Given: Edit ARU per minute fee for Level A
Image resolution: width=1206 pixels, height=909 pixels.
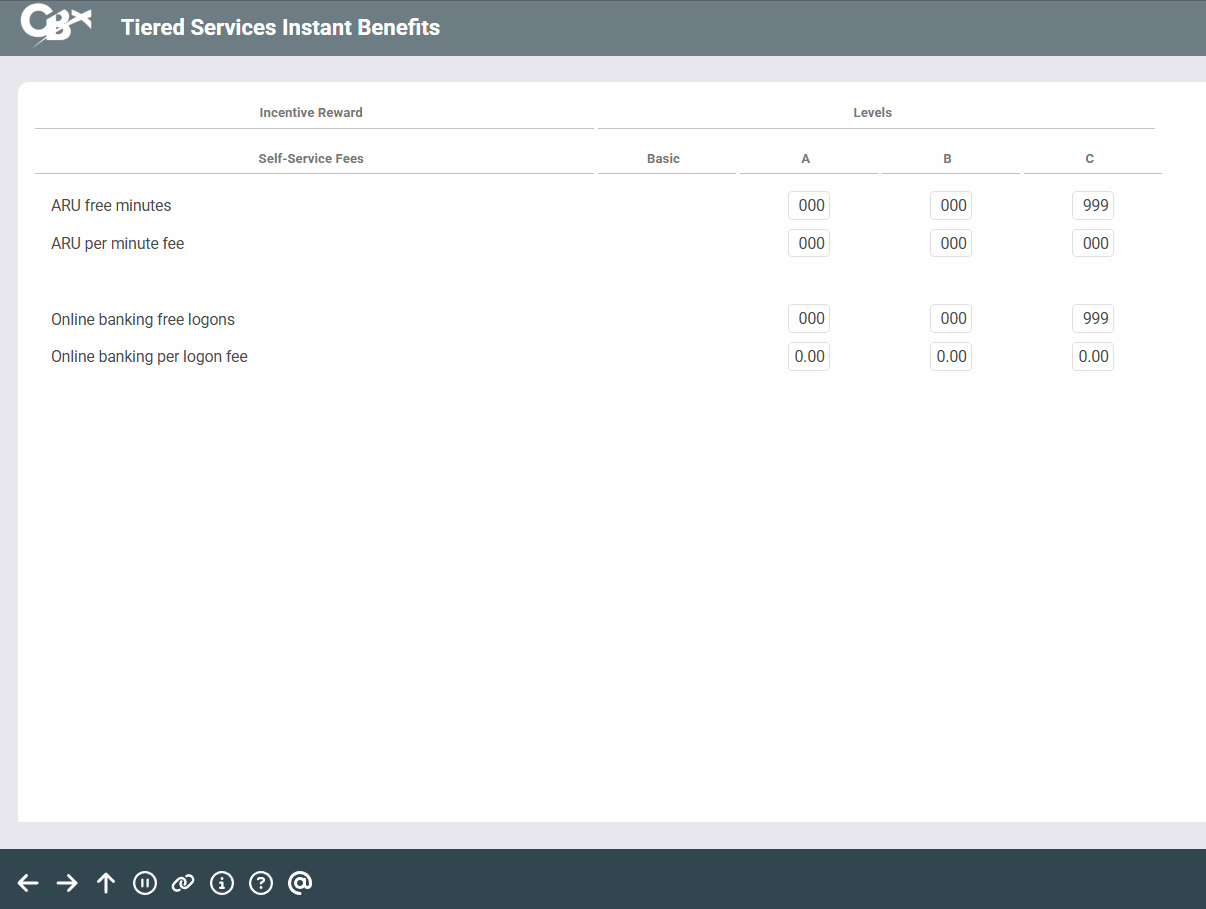Looking at the screenshot, I should pos(809,244).
